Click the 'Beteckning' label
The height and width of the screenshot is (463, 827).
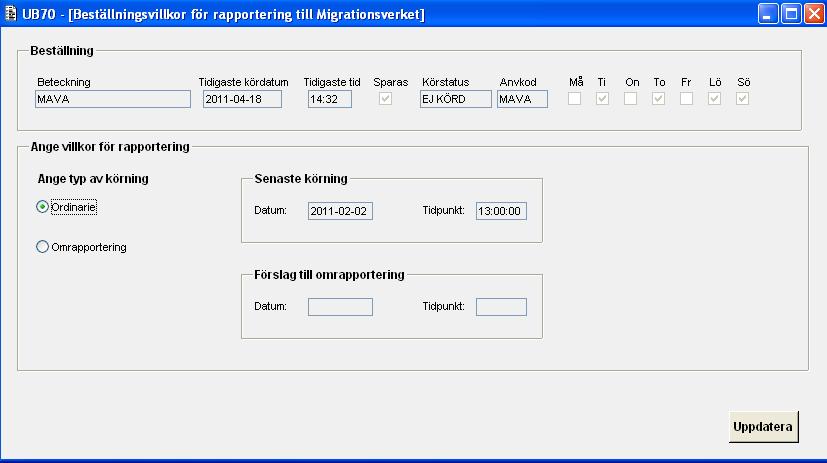coord(64,82)
